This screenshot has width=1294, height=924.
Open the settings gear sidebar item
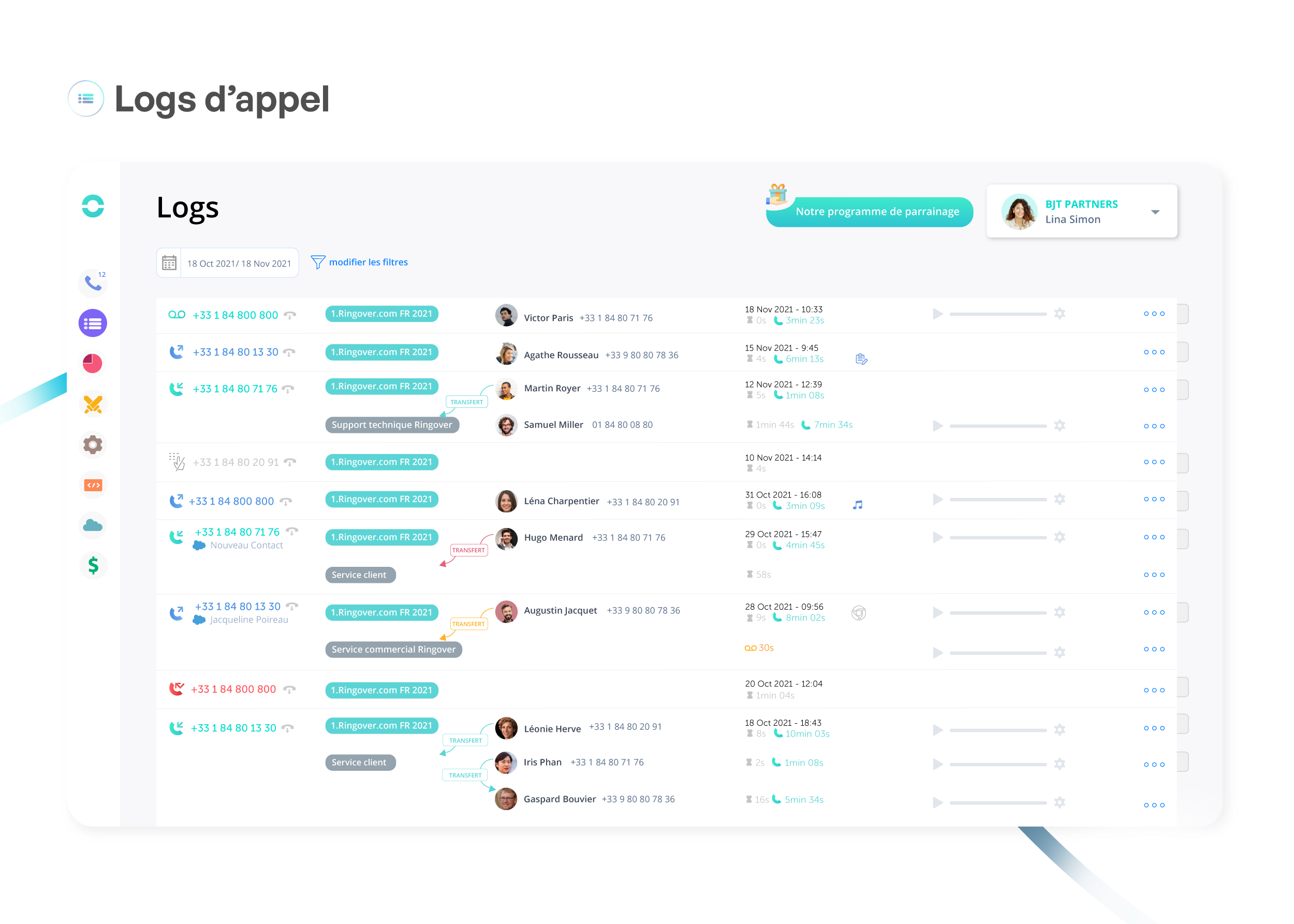pyautogui.click(x=93, y=444)
